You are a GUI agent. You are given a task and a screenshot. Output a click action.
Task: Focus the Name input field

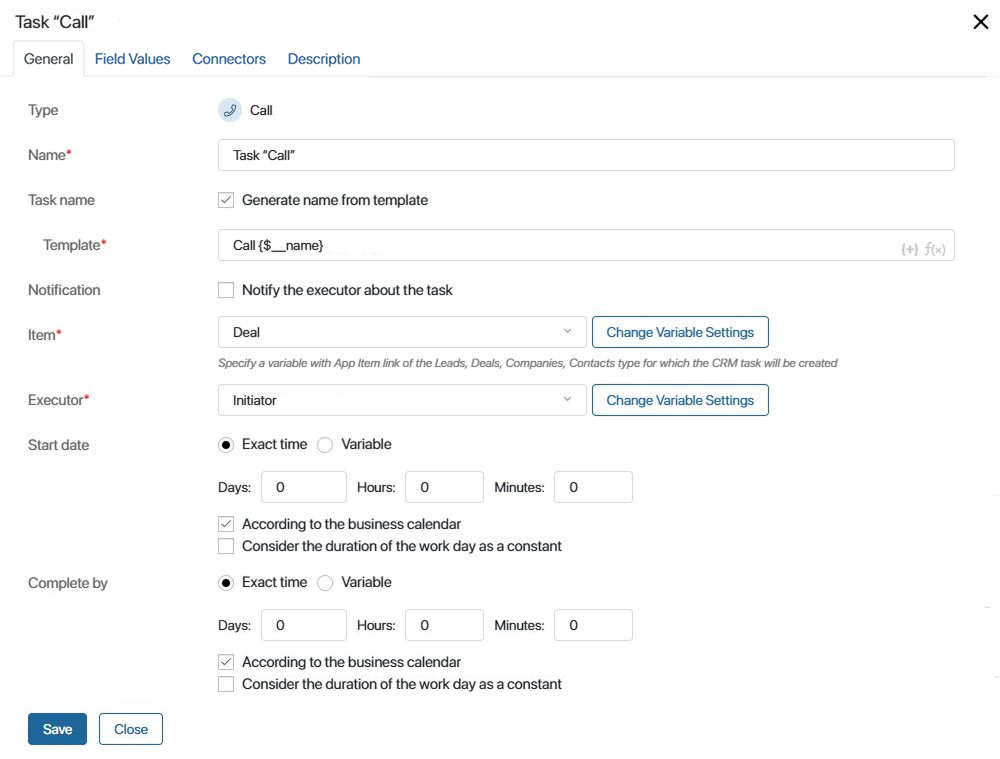[x=586, y=155]
